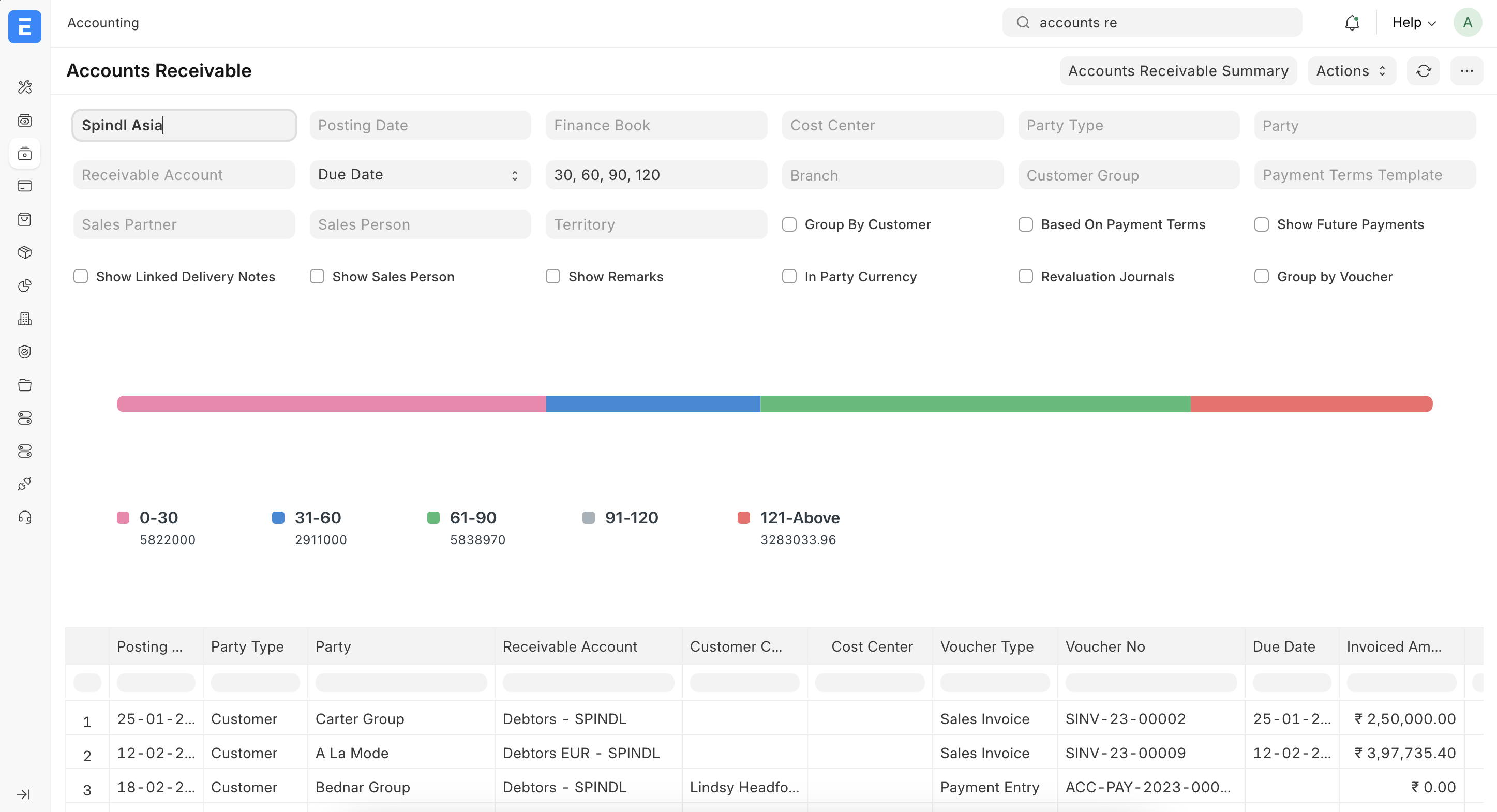This screenshot has width=1497, height=812.
Task: Enable Show Linked Delivery Notes
Action: point(81,276)
